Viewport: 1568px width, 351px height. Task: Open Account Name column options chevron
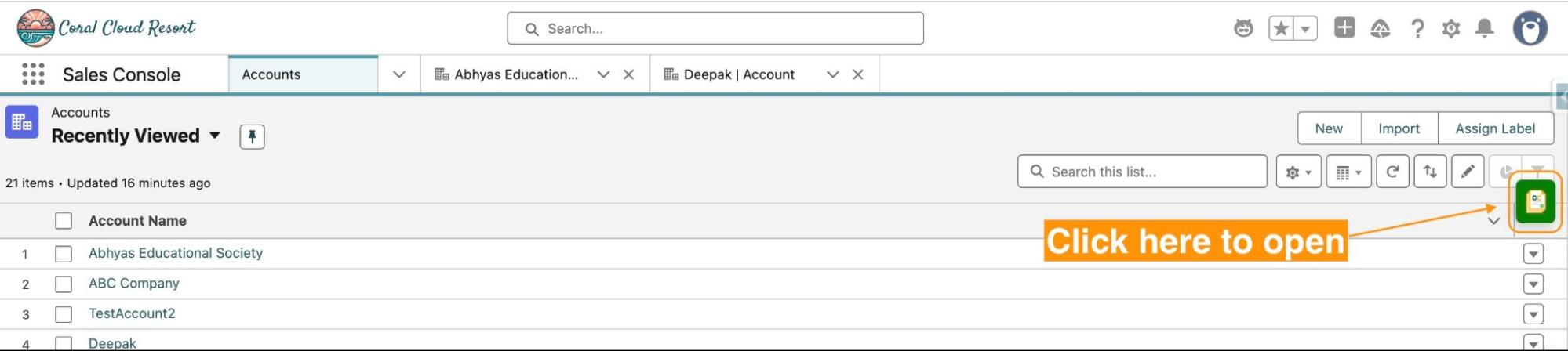(1493, 221)
